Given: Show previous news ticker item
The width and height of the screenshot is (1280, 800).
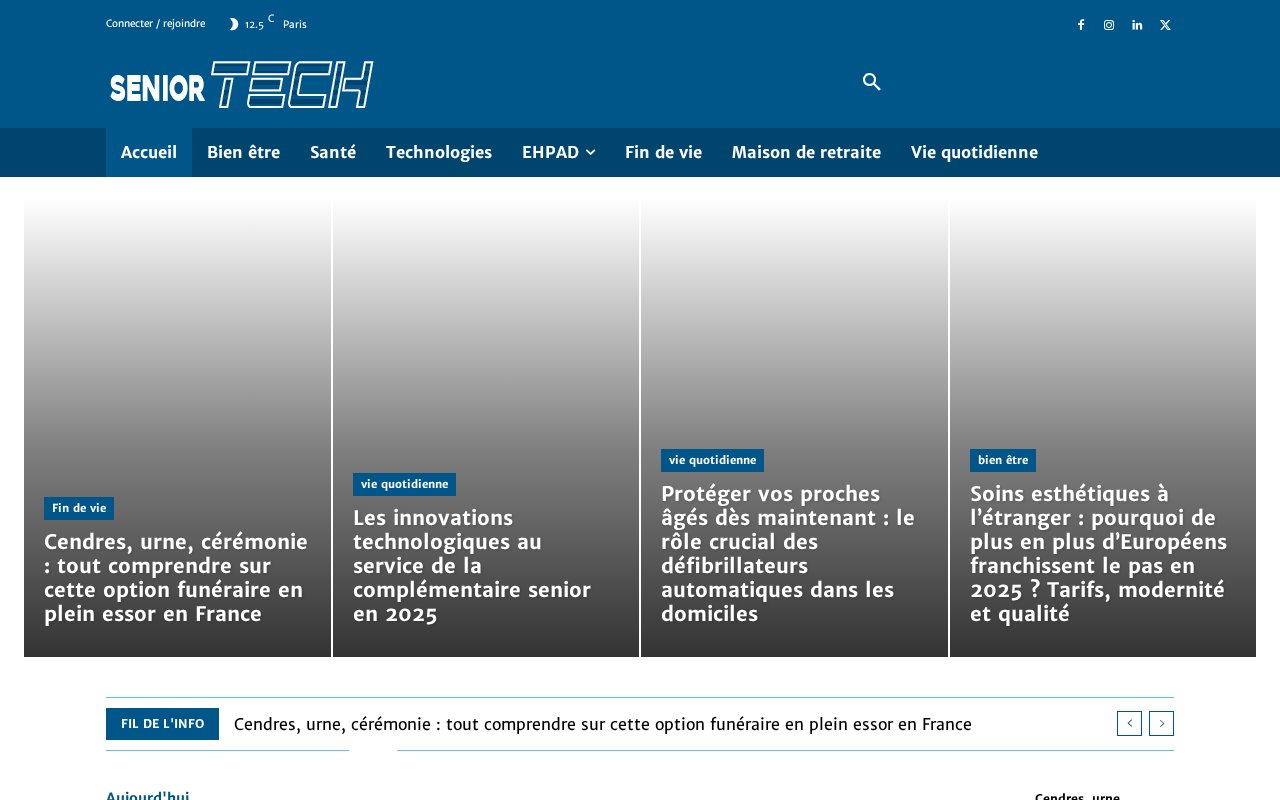Looking at the screenshot, I should coord(1129,723).
